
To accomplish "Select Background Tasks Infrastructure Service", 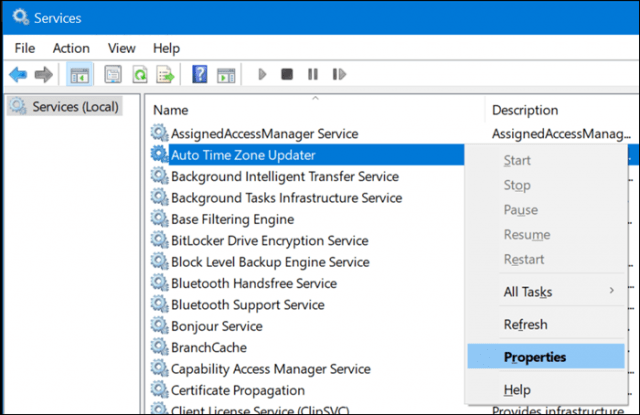I will (286, 198).
